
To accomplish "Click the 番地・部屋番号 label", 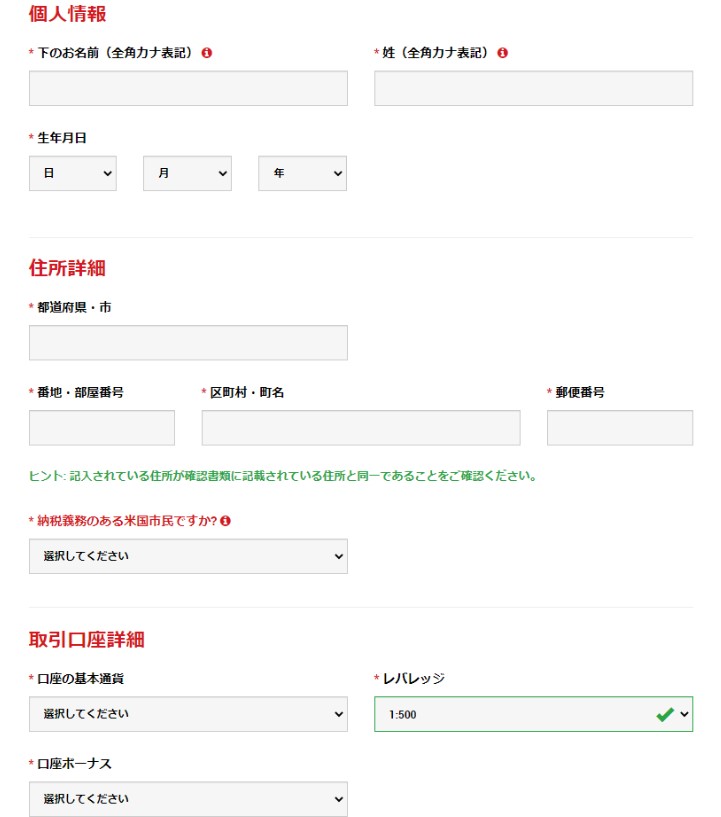I will pos(80,392).
